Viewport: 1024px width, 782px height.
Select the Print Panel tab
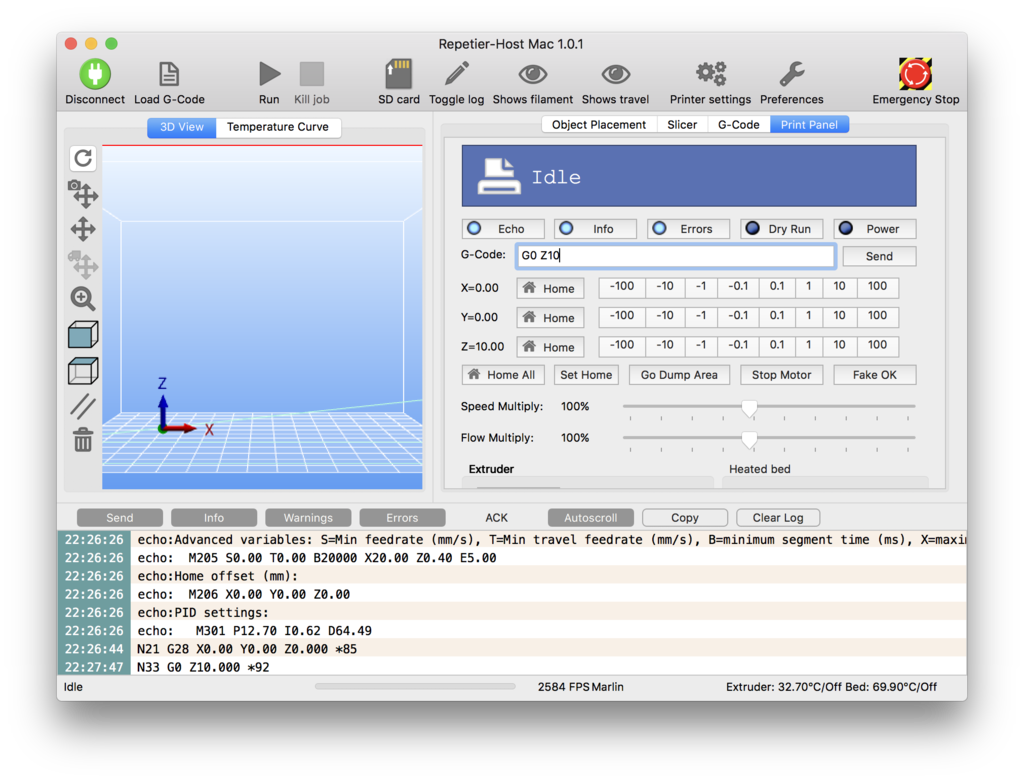(x=809, y=125)
